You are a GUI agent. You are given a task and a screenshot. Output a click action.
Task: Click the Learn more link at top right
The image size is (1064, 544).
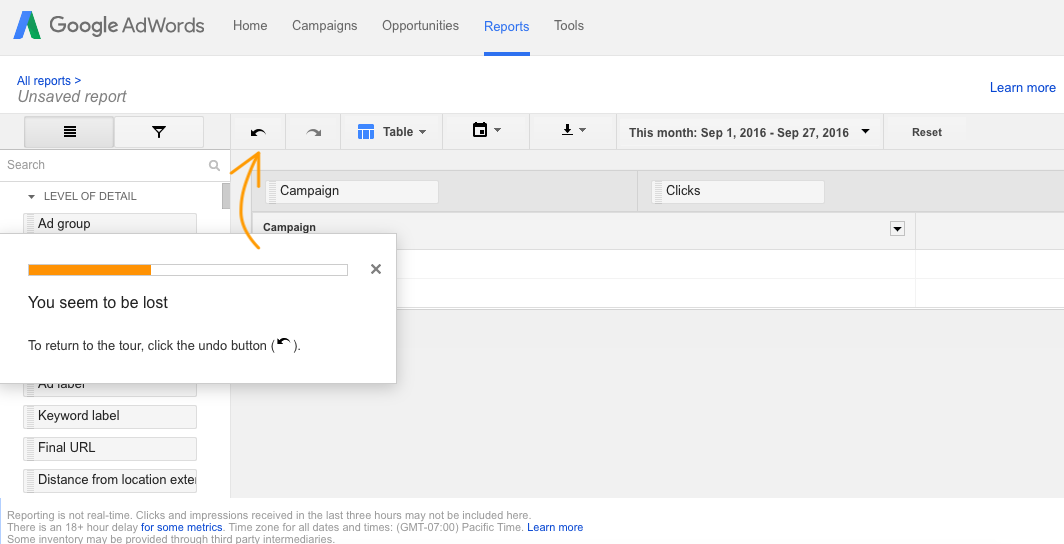tap(1023, 88)
